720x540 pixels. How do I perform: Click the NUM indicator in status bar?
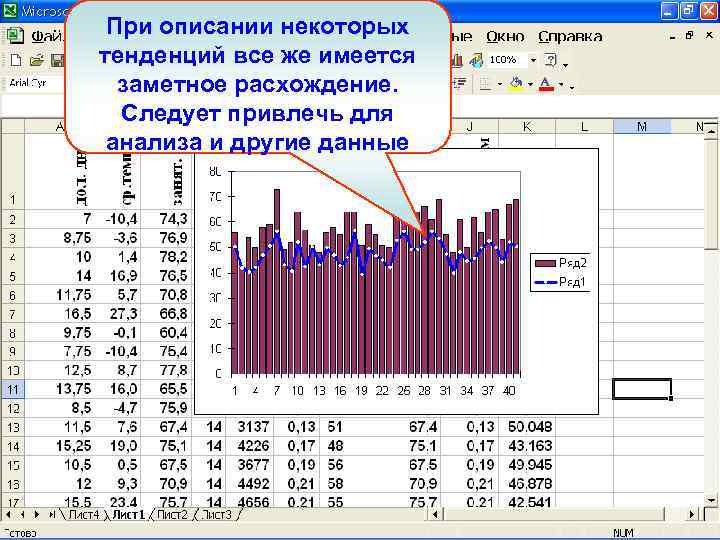(623, 533)
